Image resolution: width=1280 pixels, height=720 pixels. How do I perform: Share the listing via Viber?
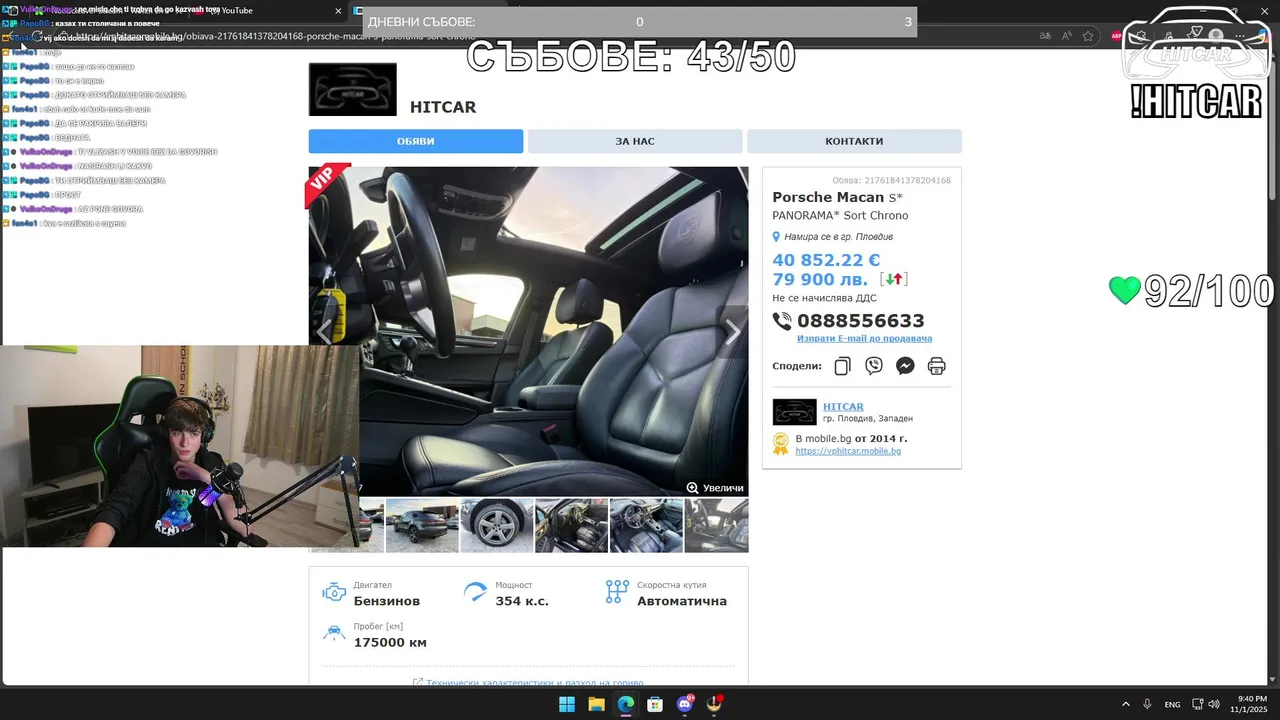pyautogui.click(x=874, y=366)
